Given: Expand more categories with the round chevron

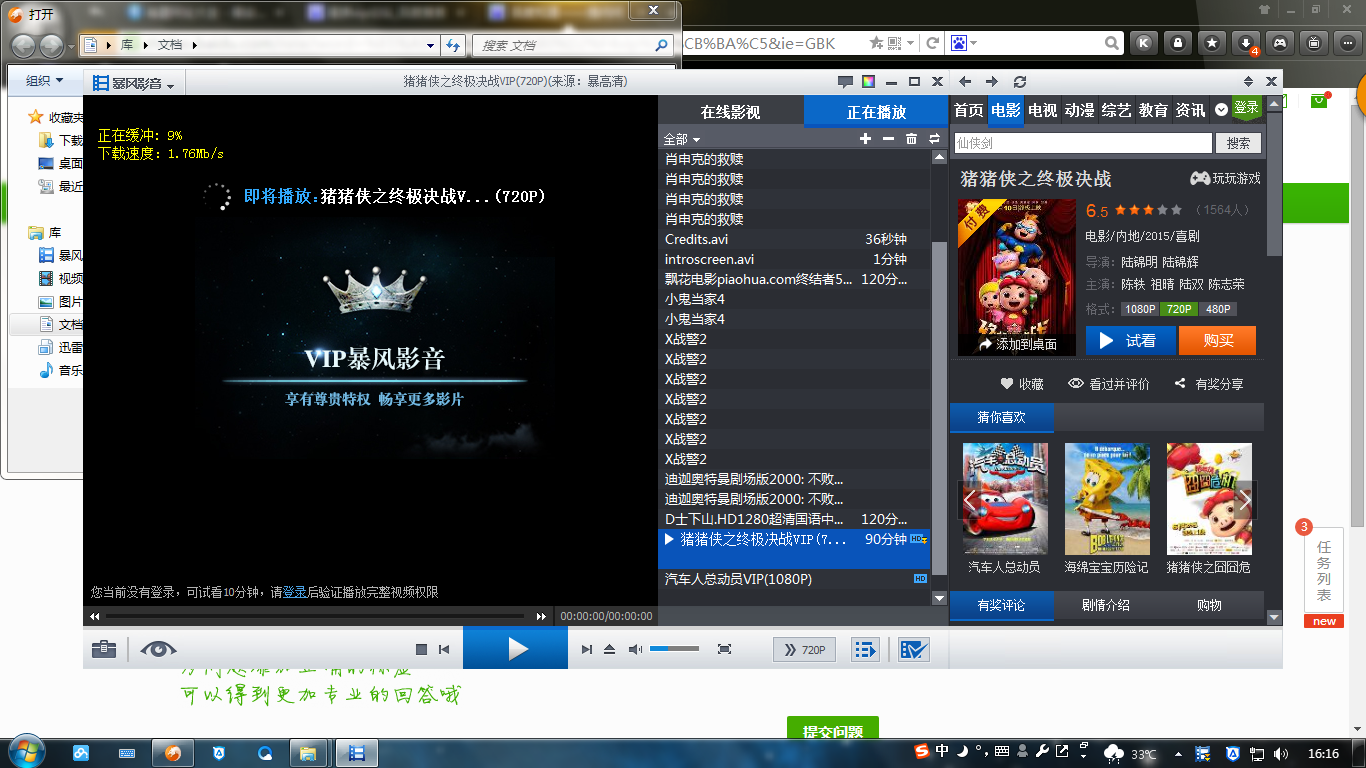Looking at the screenshot, I should click(x=1221, y=110).
